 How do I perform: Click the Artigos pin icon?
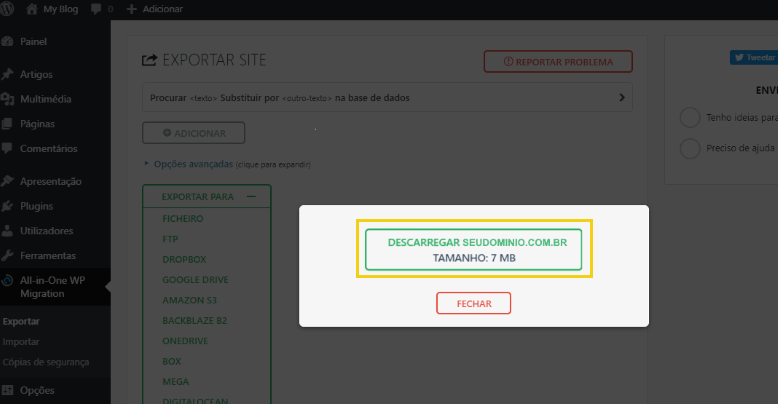7,74
